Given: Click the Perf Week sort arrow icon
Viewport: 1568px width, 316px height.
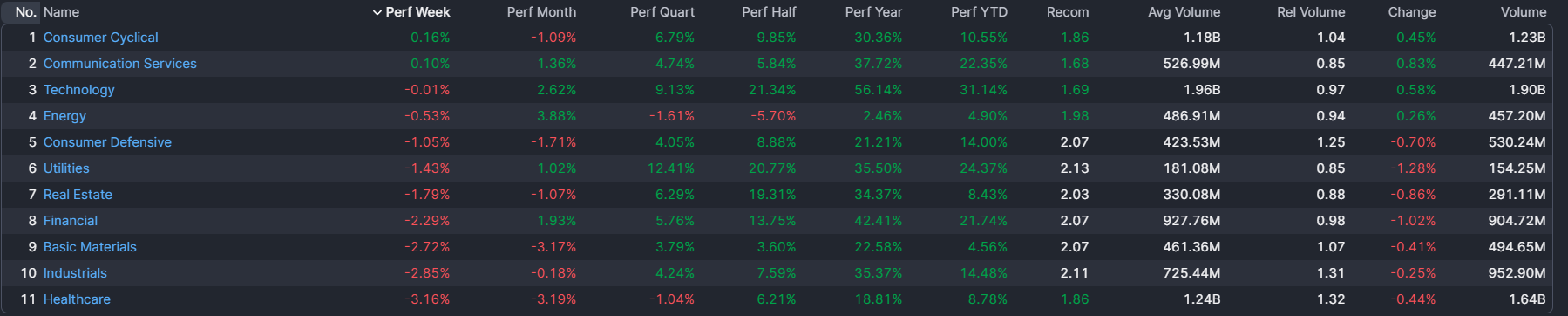Looking at the screenshot, I should (x=377, y=12).
